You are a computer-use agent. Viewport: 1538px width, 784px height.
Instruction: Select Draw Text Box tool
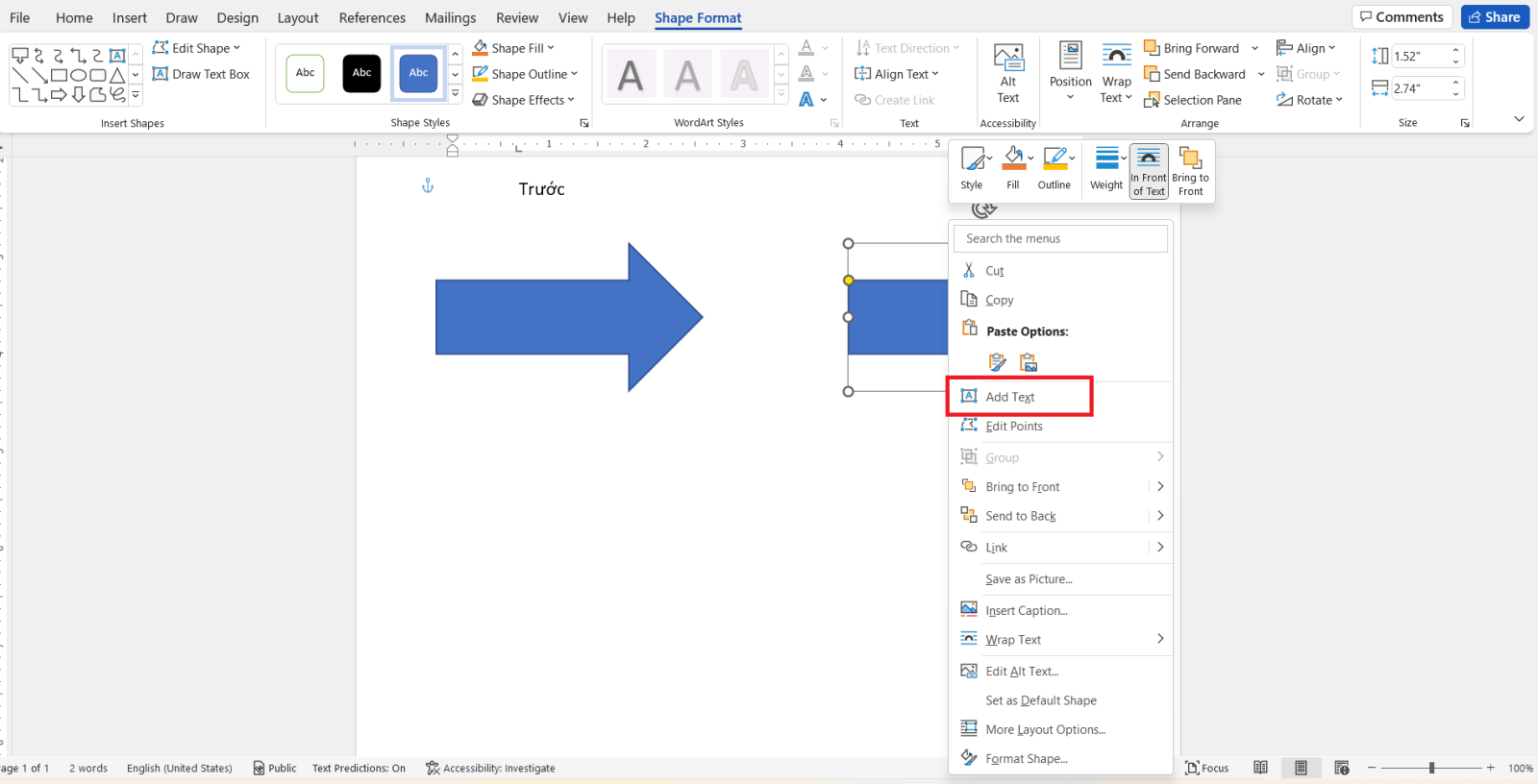coord(201,74)
